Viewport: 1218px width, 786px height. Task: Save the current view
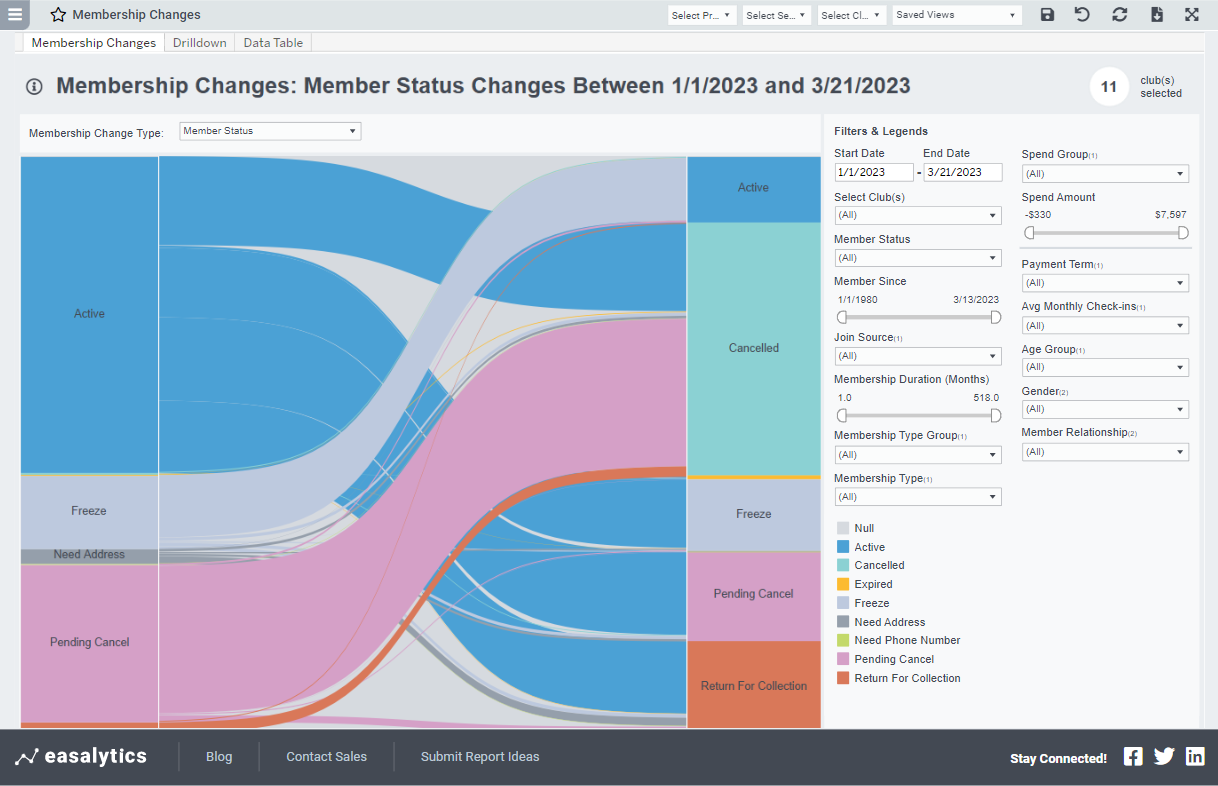pyautogui.click(x=1047, y=14)
